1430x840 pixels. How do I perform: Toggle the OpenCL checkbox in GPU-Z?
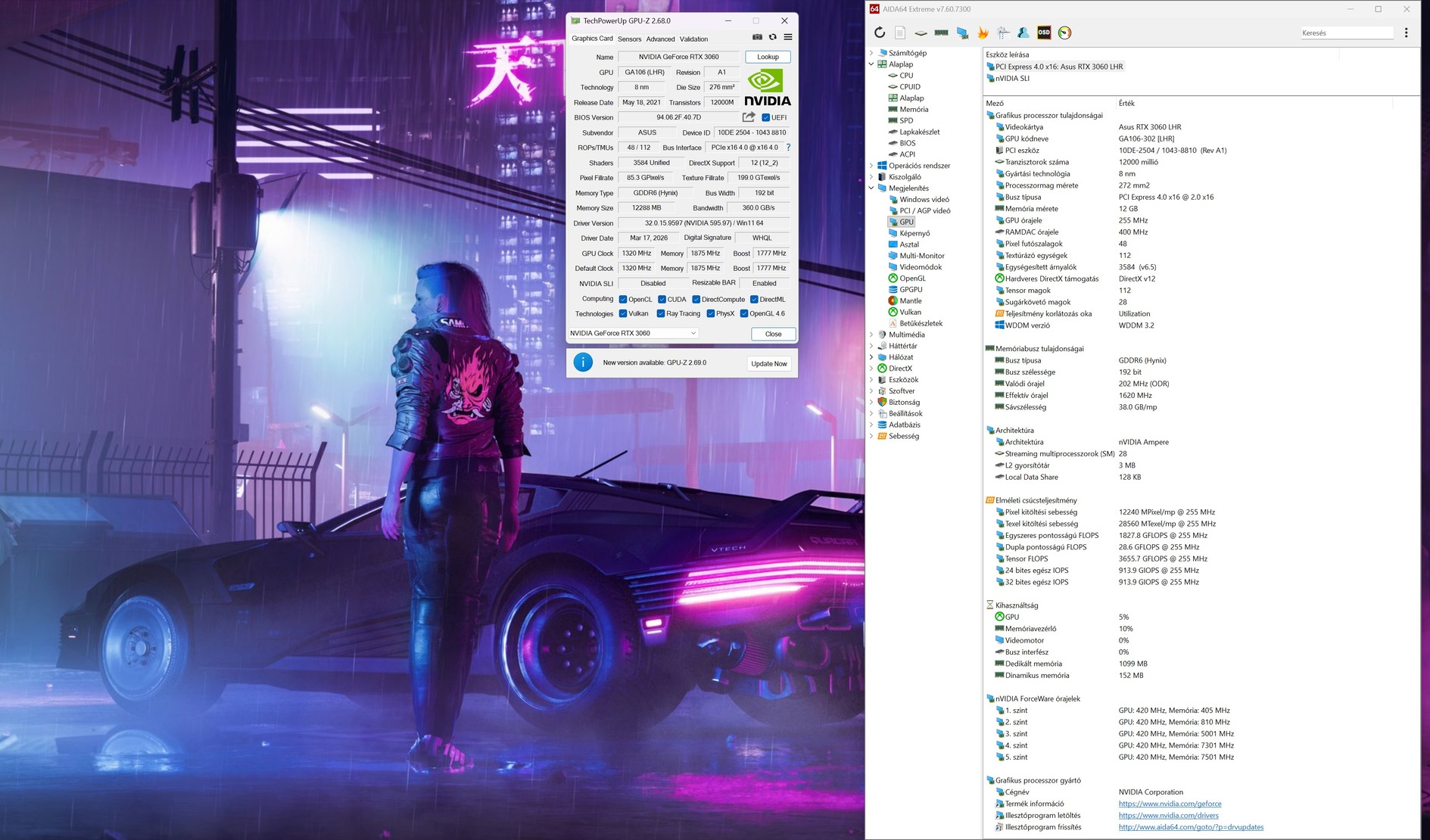[x=623, y=300]
